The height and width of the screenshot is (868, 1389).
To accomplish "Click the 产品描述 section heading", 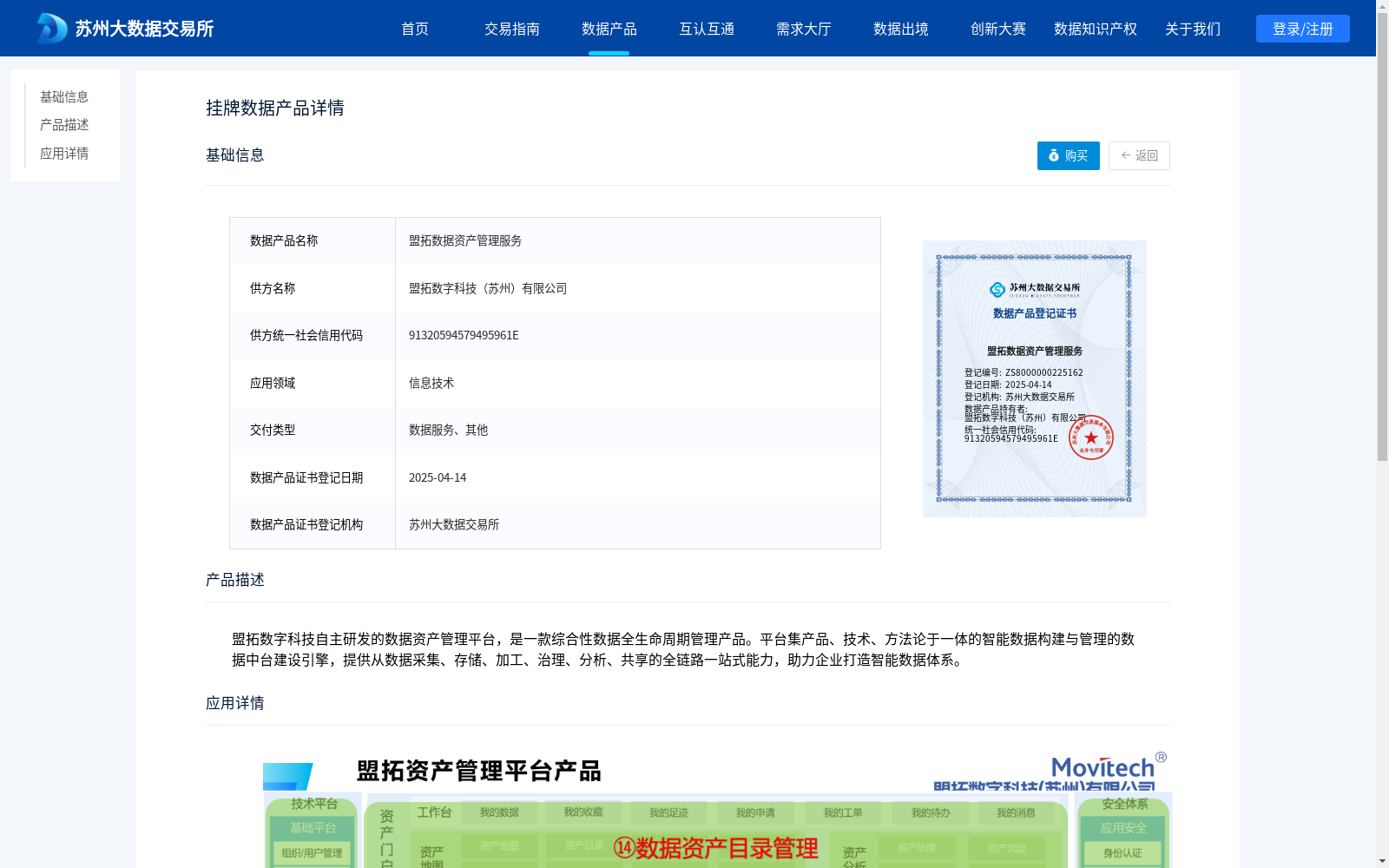I will click(x=235, y=580).
